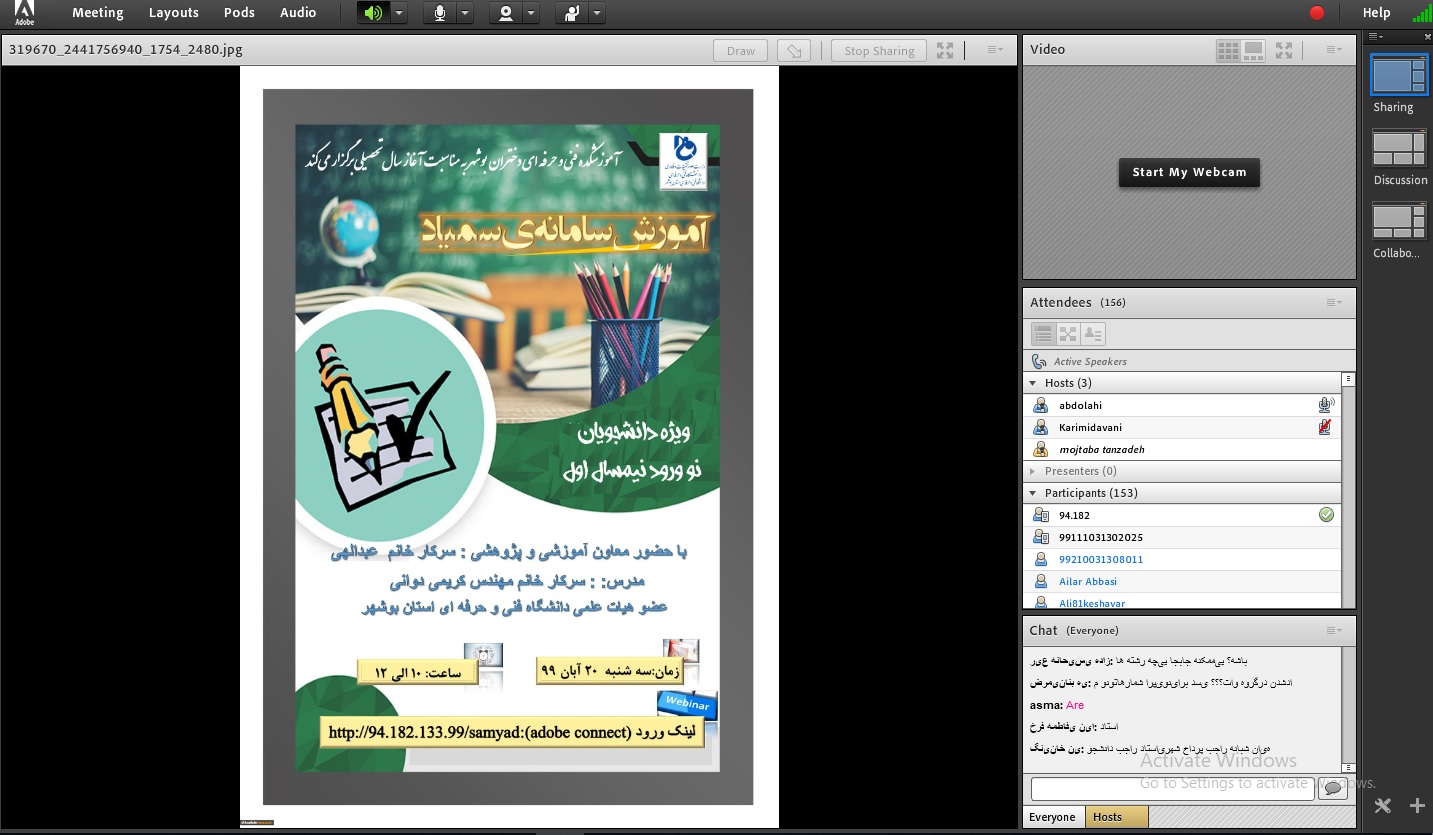Select the Collaboration layout thumbnail
The image size is (1433, 835).
1399,221
